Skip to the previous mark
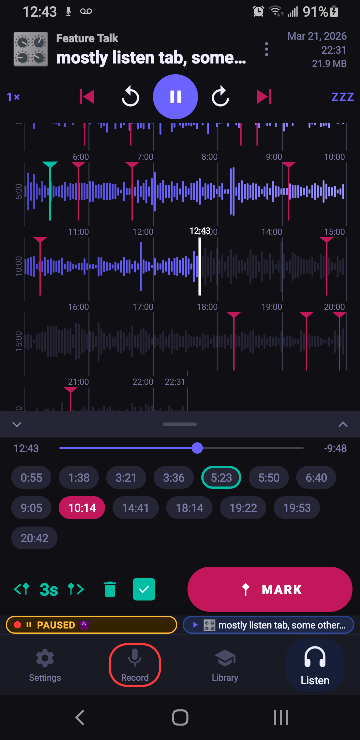Viewport: 360px width, 740px height. (x=87, y=97)
